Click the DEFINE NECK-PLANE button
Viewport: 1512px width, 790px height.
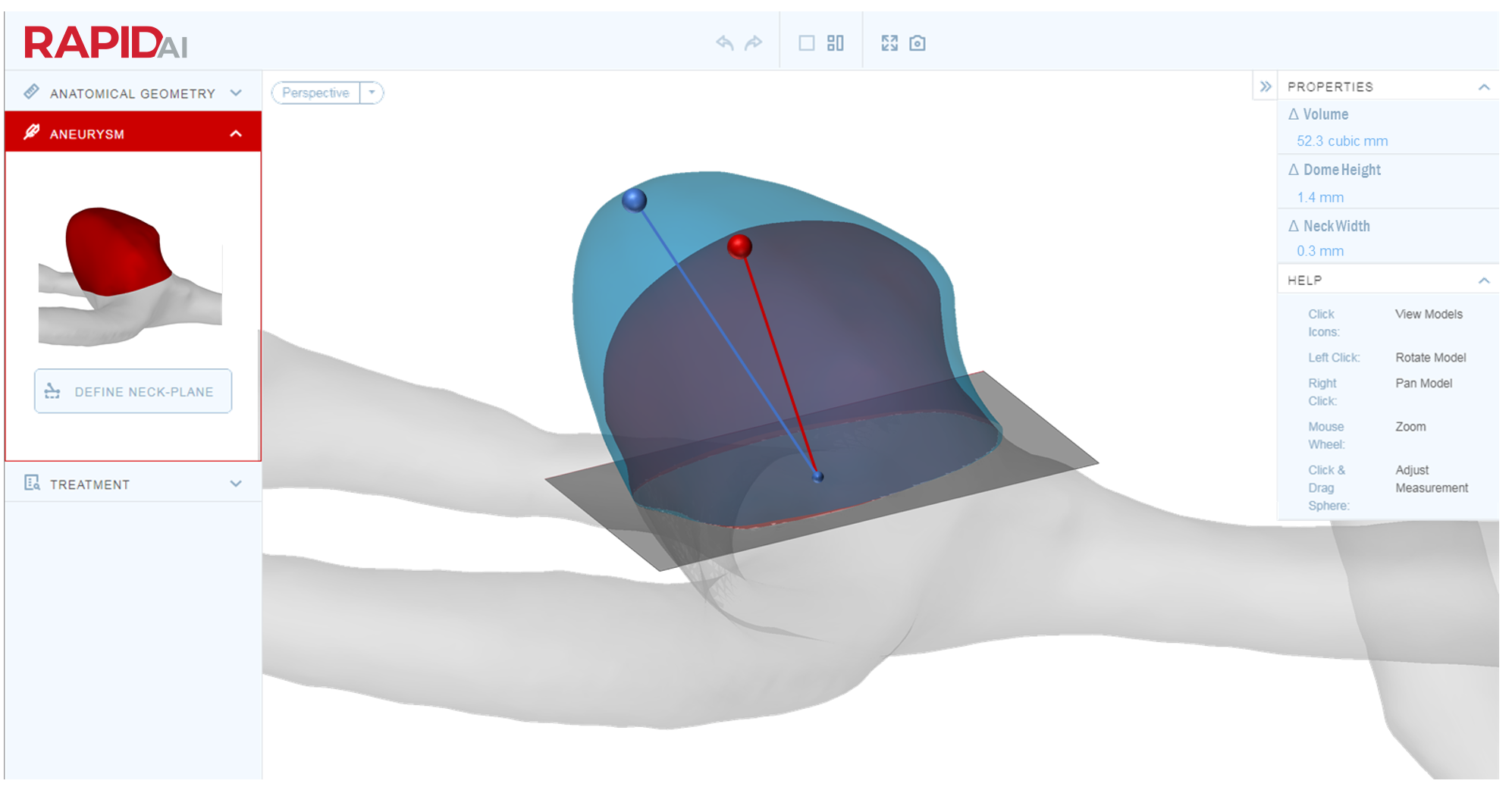tap(133, 391)
